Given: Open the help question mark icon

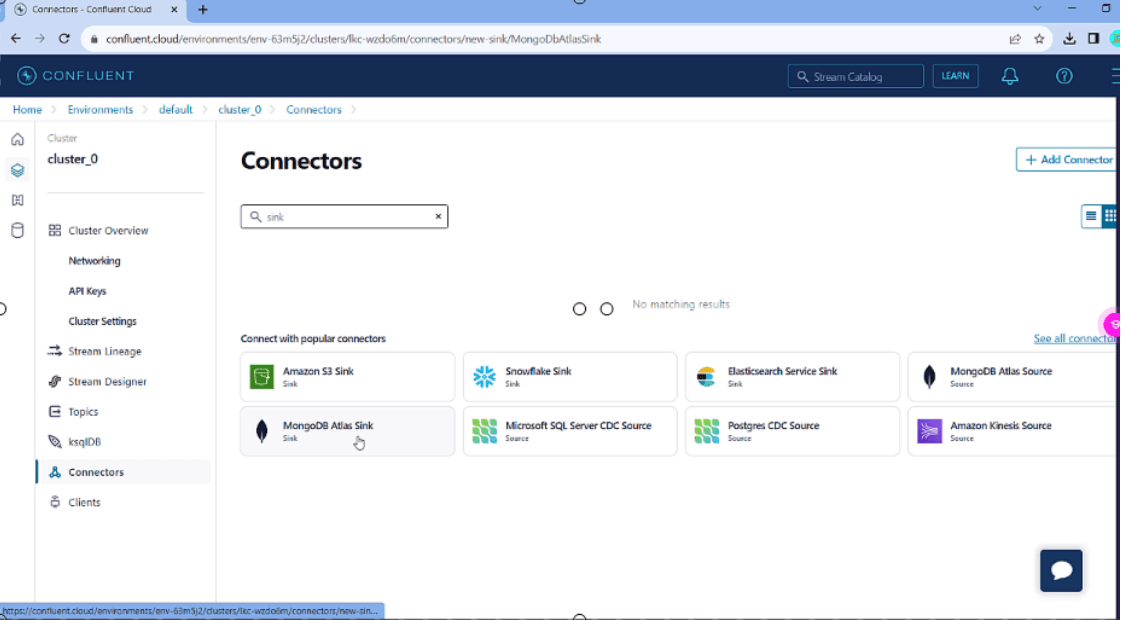Looking at the screenshot, I should (1064, 76).
